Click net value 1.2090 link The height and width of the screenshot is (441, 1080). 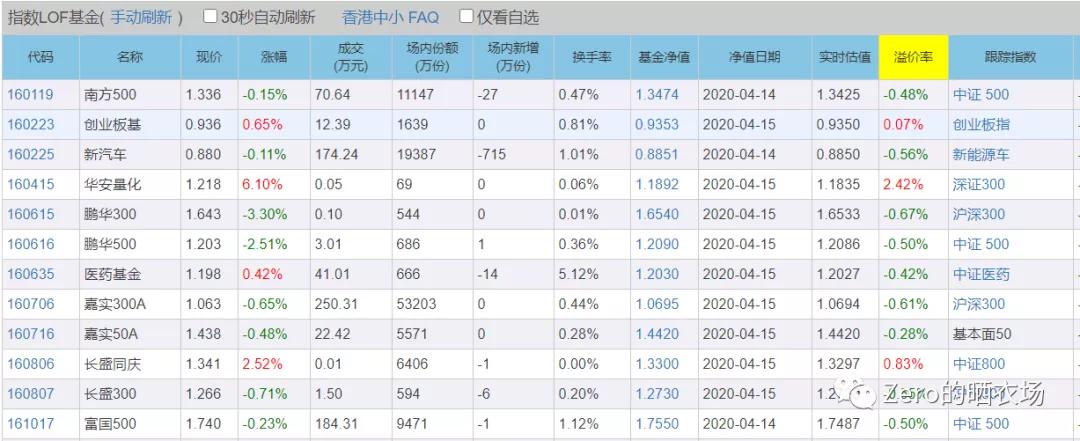pos(657,244)
